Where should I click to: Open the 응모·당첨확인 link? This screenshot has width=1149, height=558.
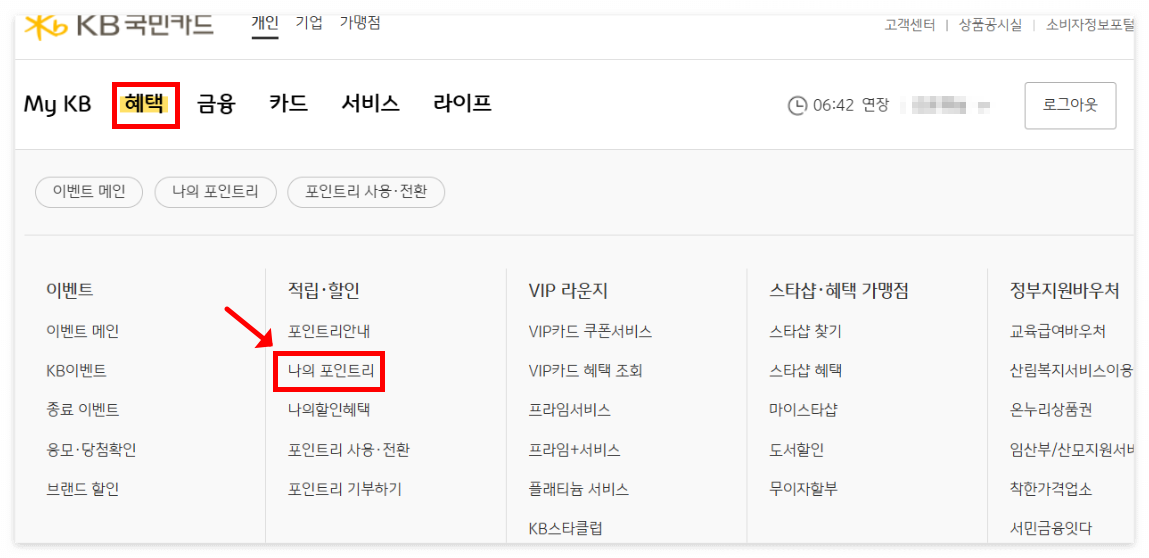[x=90, y=449]
